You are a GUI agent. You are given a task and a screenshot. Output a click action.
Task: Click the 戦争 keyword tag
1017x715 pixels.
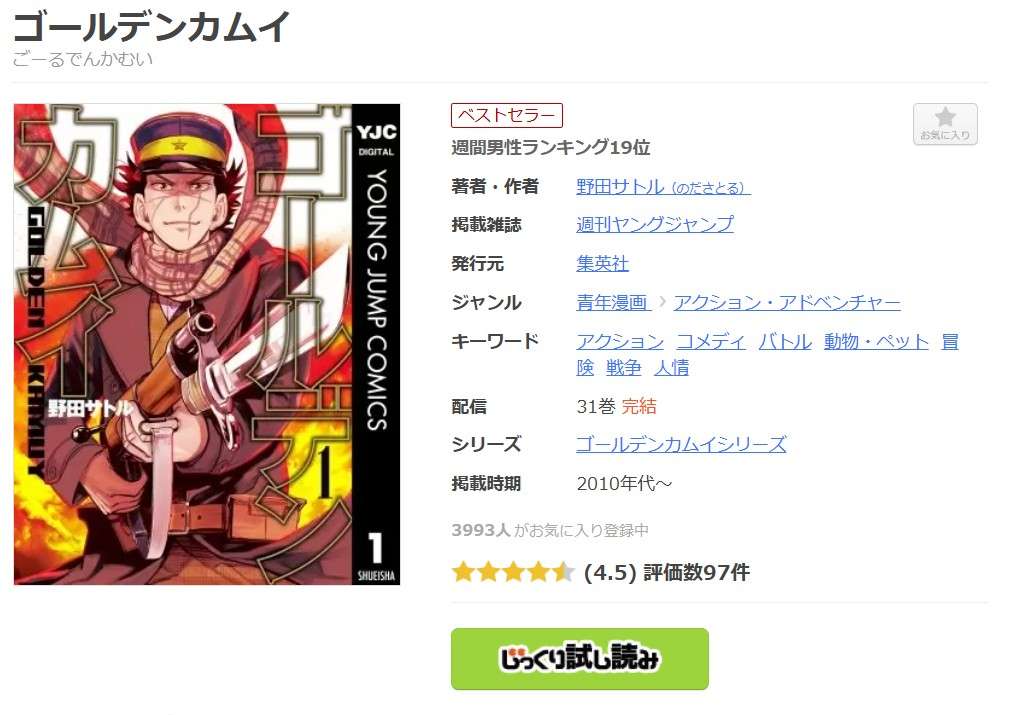click(623, 368)
